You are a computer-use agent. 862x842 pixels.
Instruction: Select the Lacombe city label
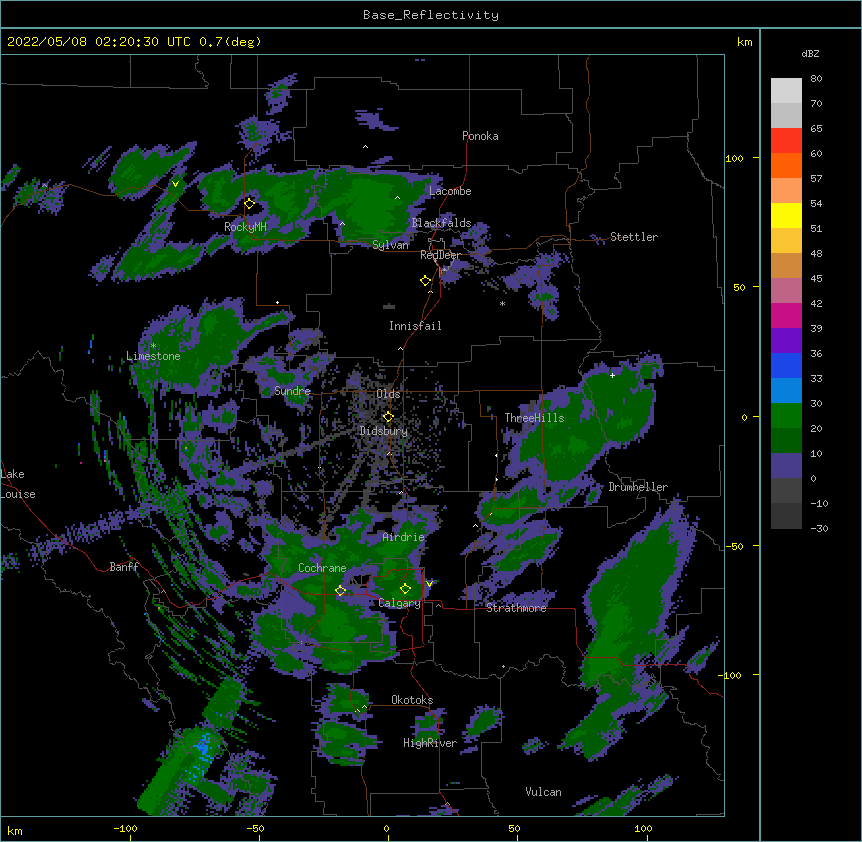(x=450, y=191)
